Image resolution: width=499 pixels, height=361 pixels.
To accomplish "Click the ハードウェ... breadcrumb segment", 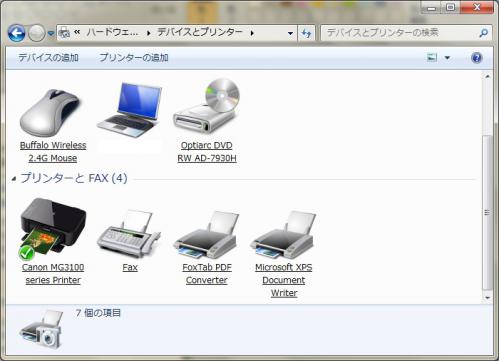I will pyautogui.click(x=113, y=32).
